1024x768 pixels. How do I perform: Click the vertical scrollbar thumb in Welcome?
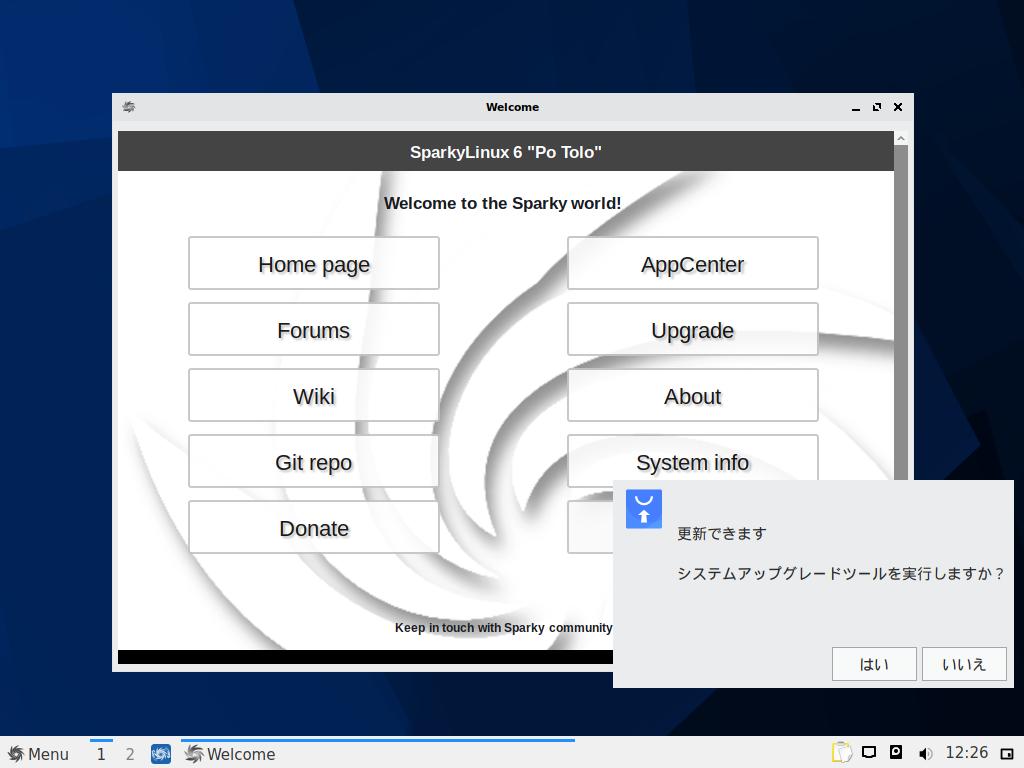point(901,312)
